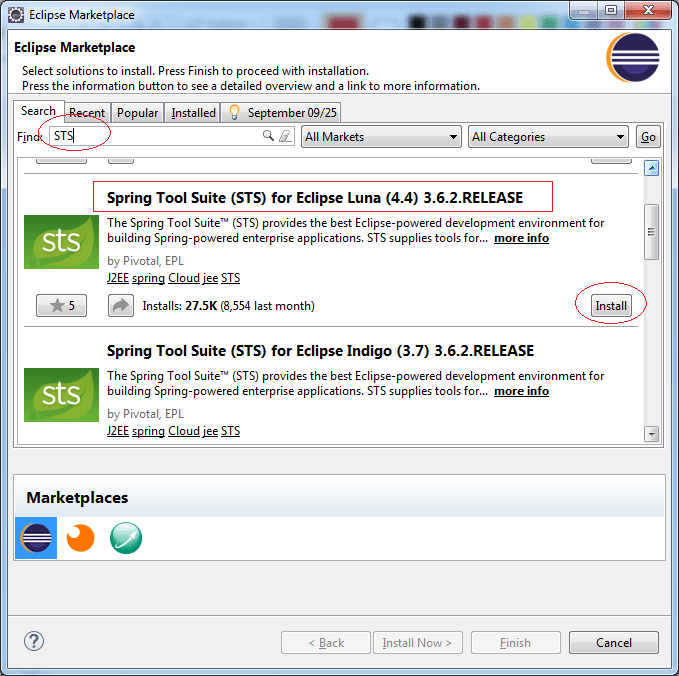This screenshot has height=676, width=679.
Task: Switch to the Recent tab
Action: coord(87,113)
